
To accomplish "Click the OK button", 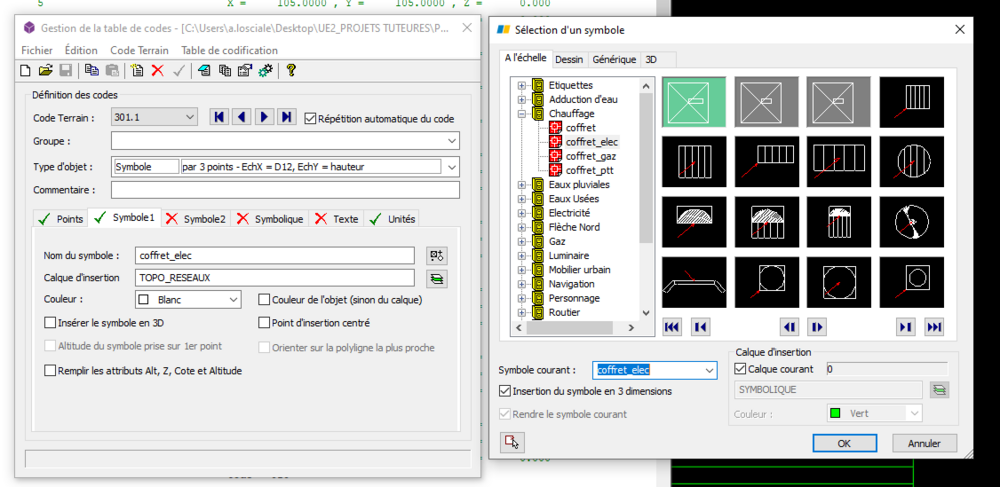I will coord(844,443).
